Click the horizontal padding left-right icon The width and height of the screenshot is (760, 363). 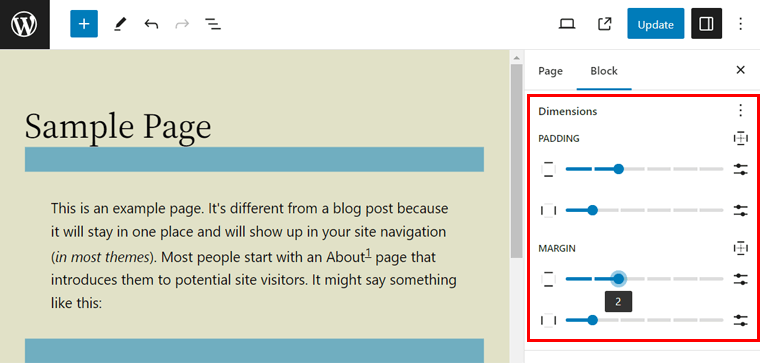[548, 210]
